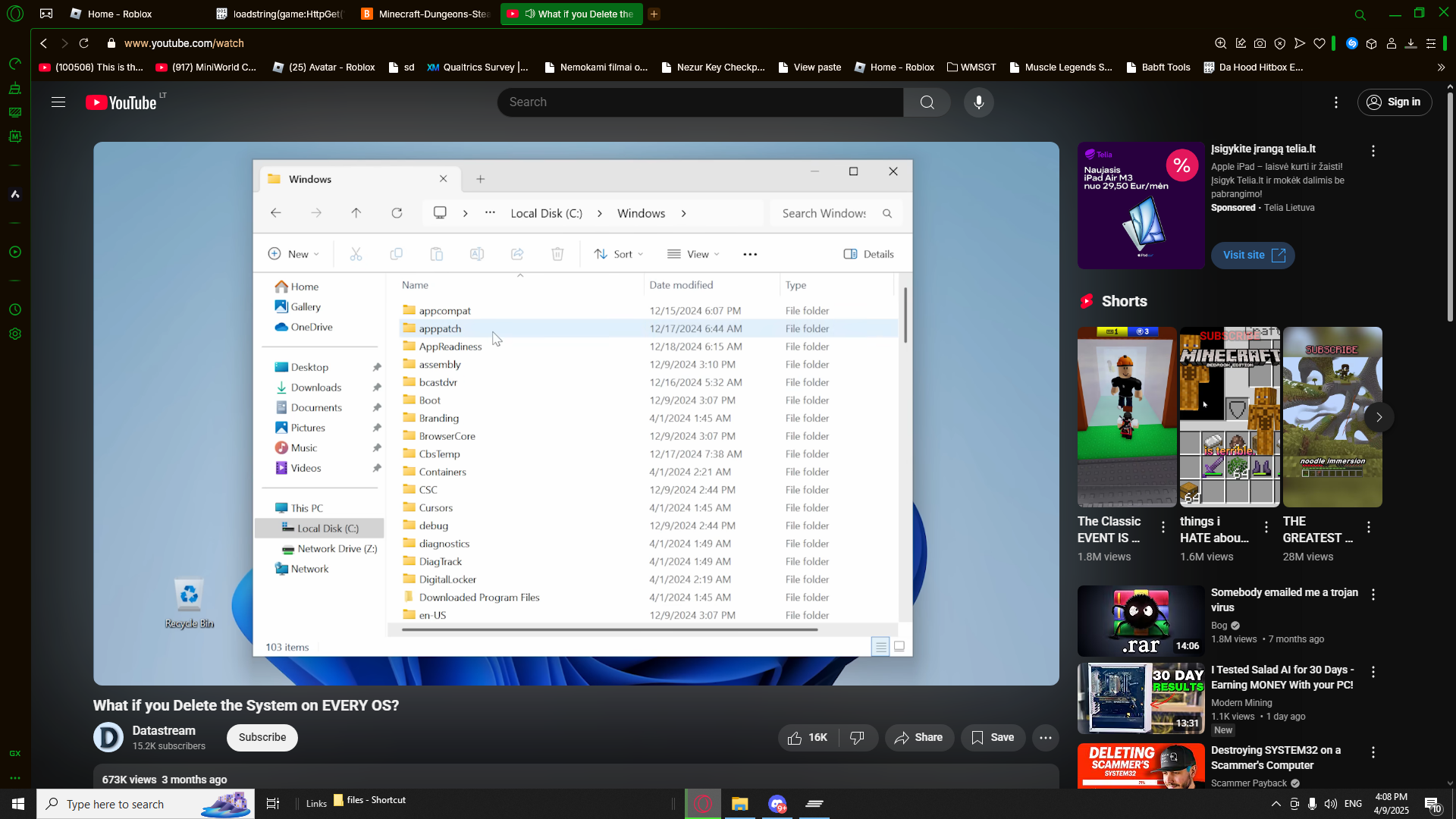The height and width of the screenshot is (819, 1456).
Task: Mute the tab via speaker icon on active tab
Action: [530, 14]
